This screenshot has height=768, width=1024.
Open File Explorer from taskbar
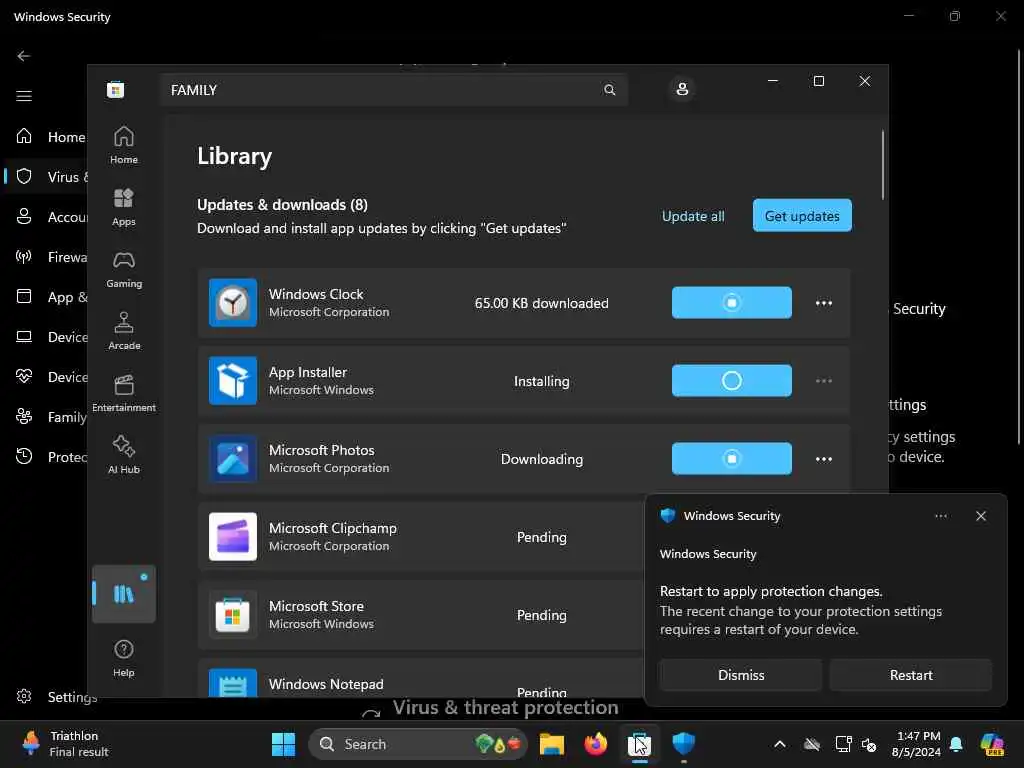[552, 744]
